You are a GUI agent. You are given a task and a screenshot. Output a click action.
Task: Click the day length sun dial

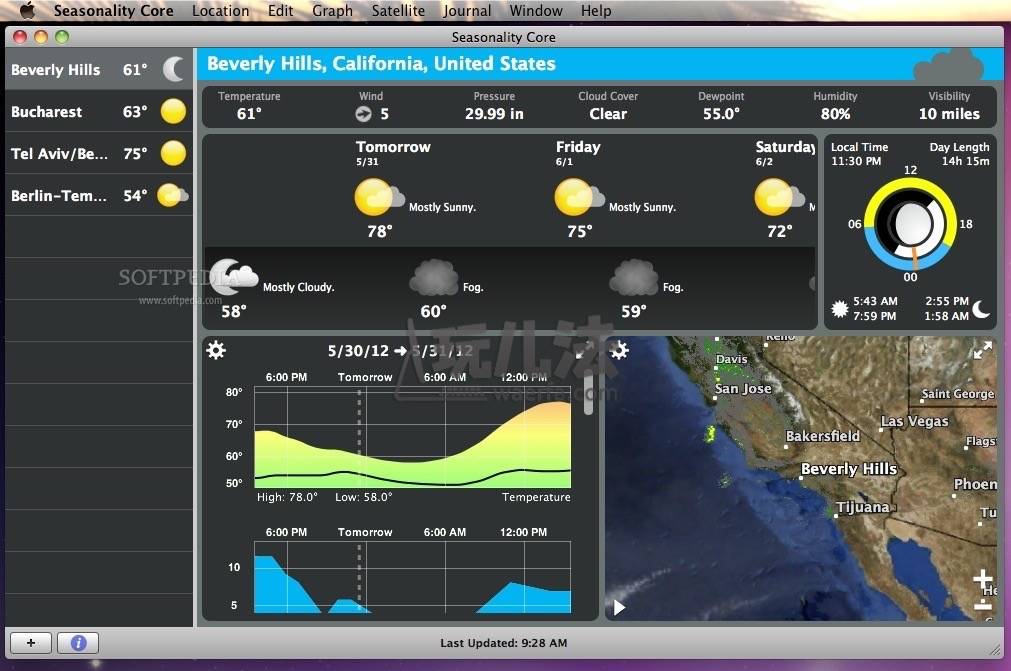[910, 224]
